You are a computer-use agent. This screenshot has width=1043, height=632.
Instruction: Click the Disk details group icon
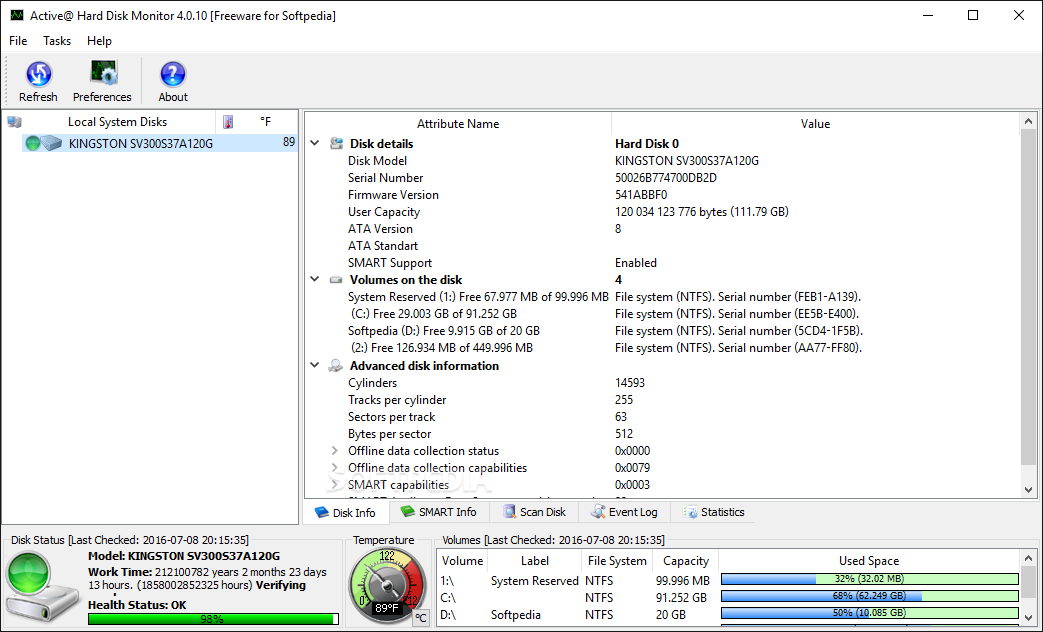pos(337,144)
